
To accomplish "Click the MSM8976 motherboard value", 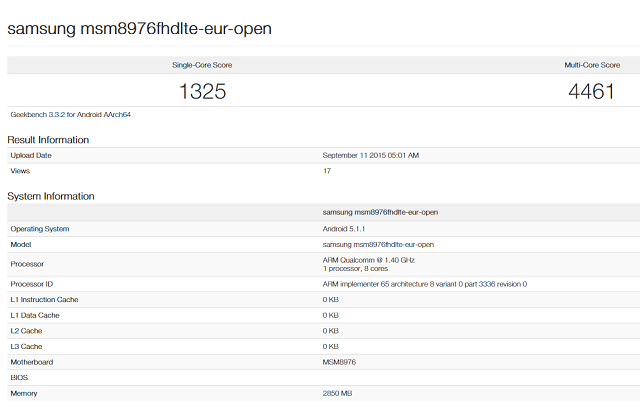I will [x=342, y=362].
